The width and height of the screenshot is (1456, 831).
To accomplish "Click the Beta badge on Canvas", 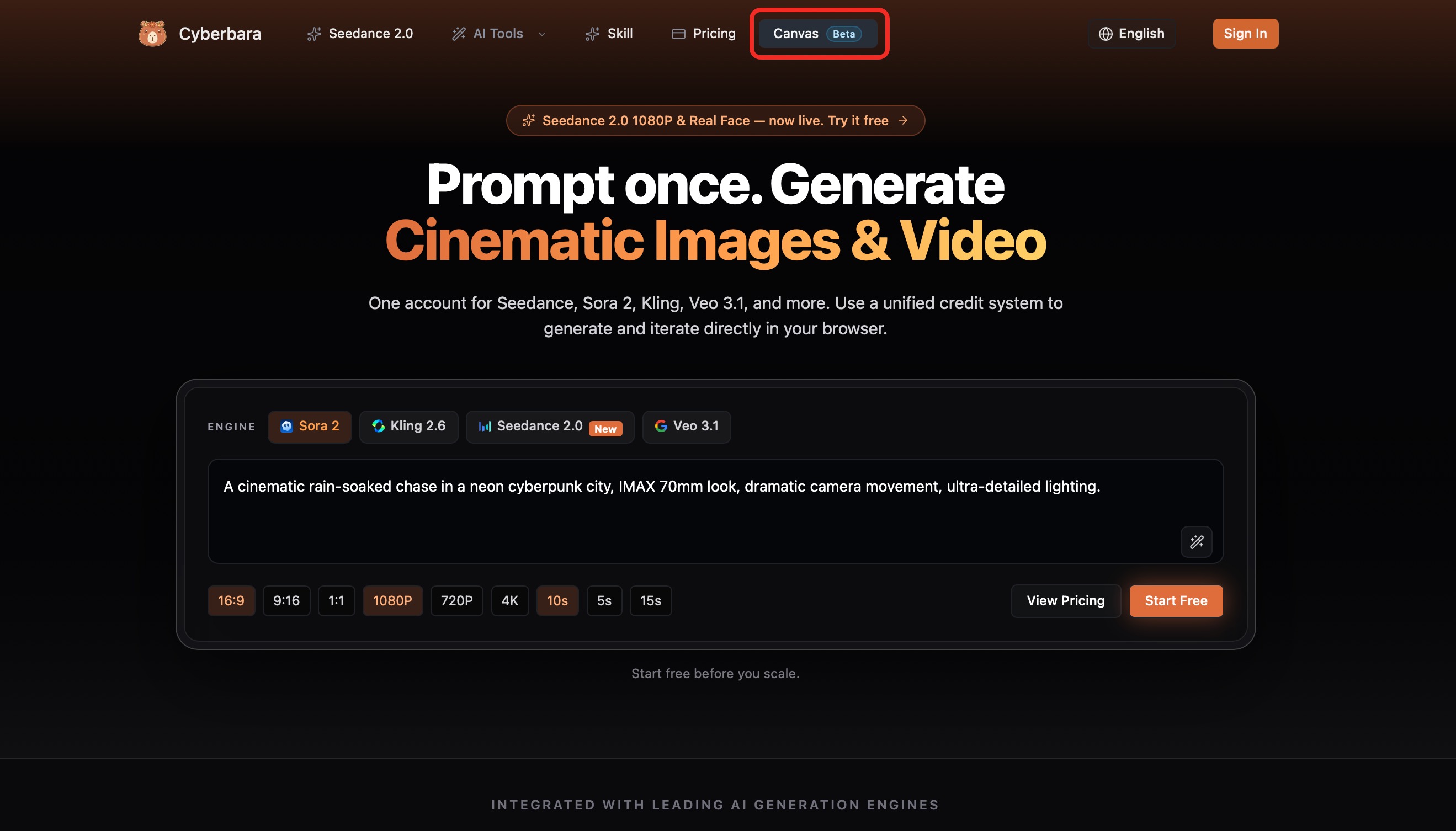I will [x=843, y=34].
